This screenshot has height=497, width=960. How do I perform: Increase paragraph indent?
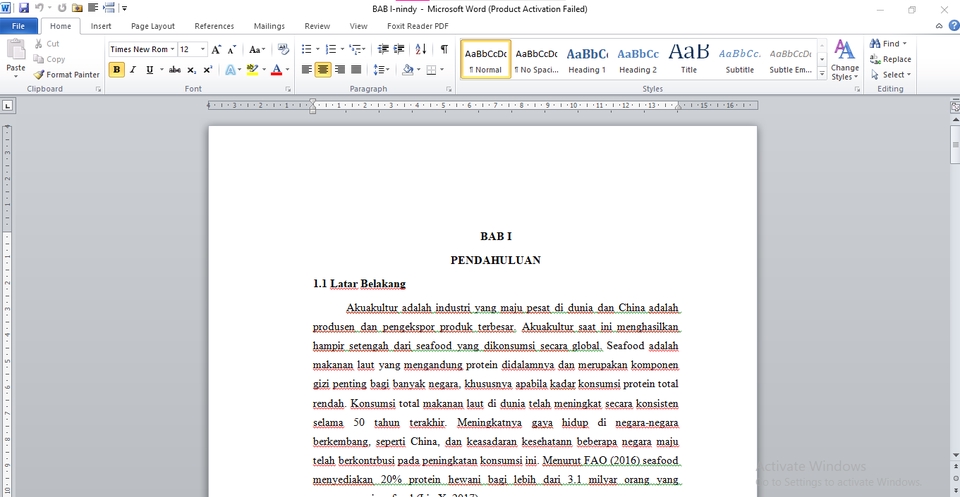coord(399,50)
